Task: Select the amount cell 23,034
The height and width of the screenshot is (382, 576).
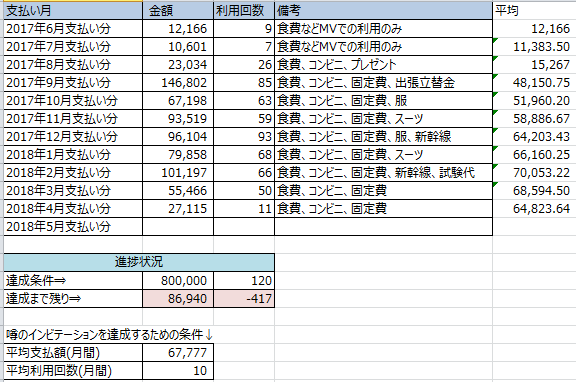Action: (x=178, y=65)
